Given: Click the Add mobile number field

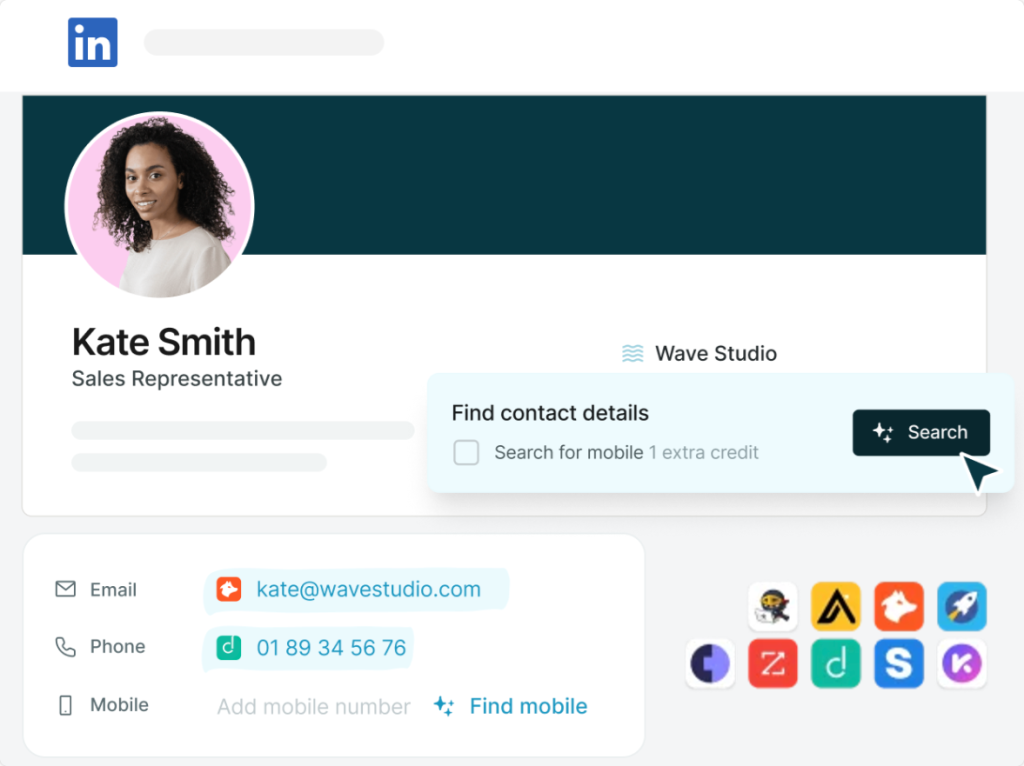Looking at the screenshot, I should click(313, 706).
